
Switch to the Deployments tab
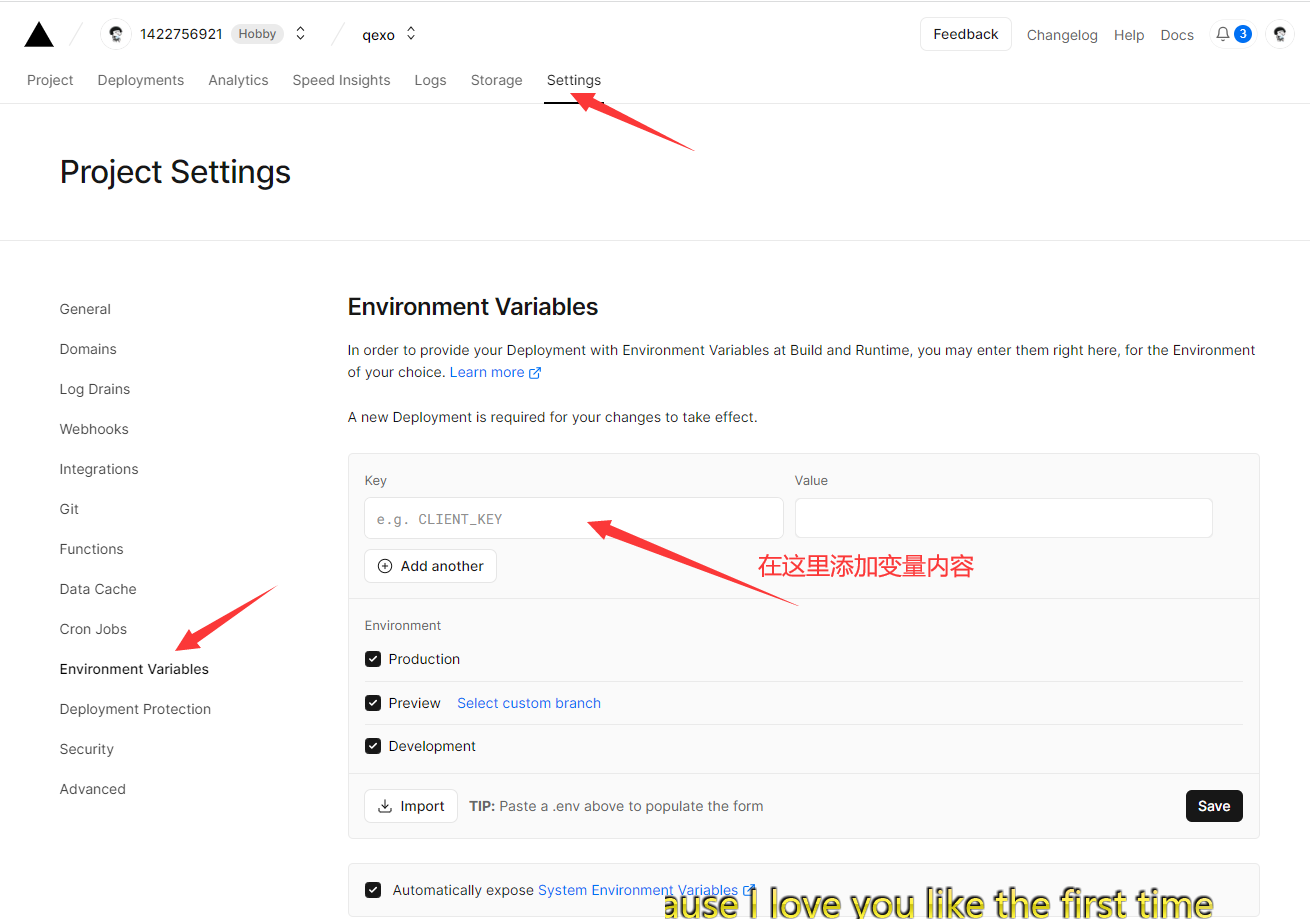point(140,80)
